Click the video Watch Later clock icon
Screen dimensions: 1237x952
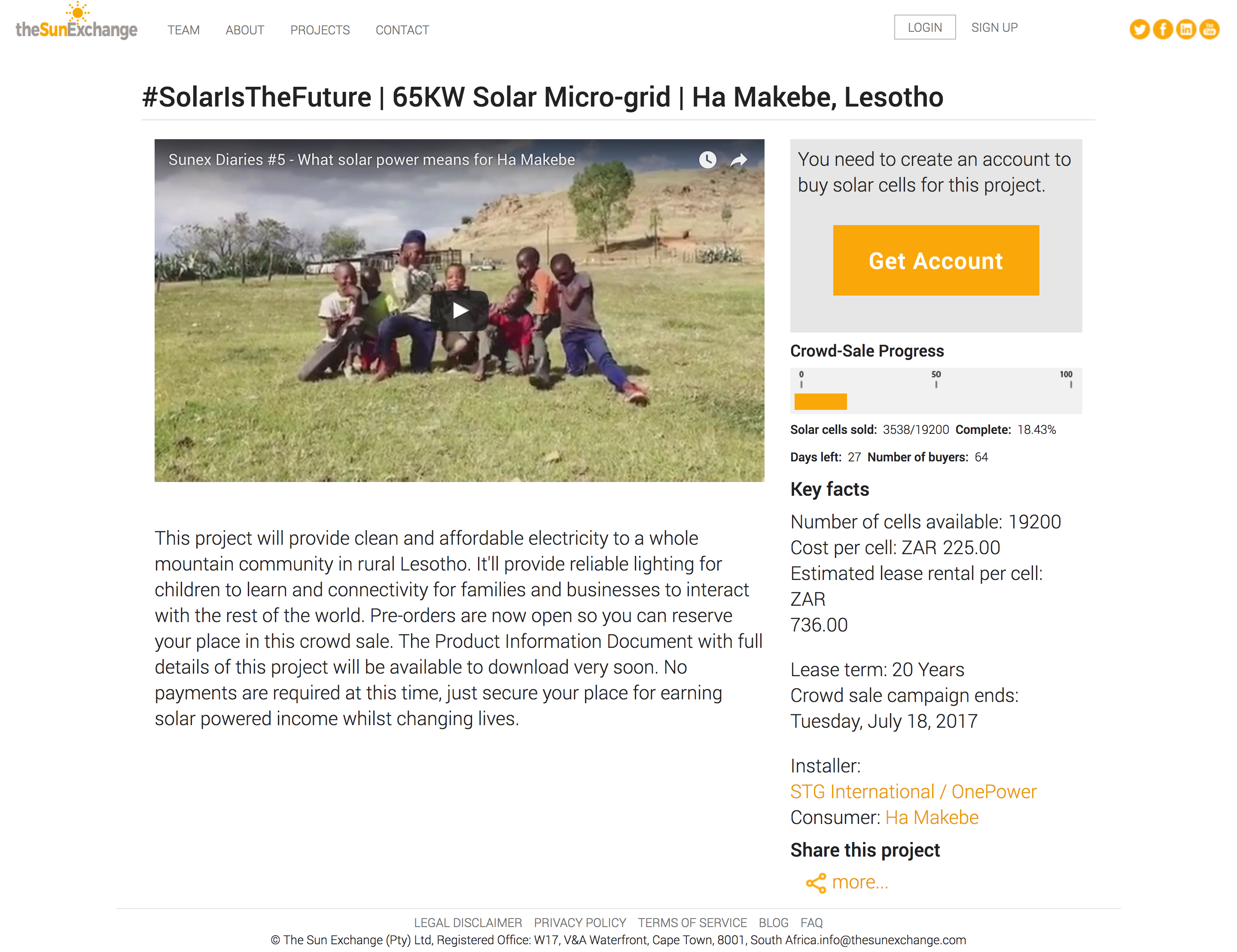(707, 160)
